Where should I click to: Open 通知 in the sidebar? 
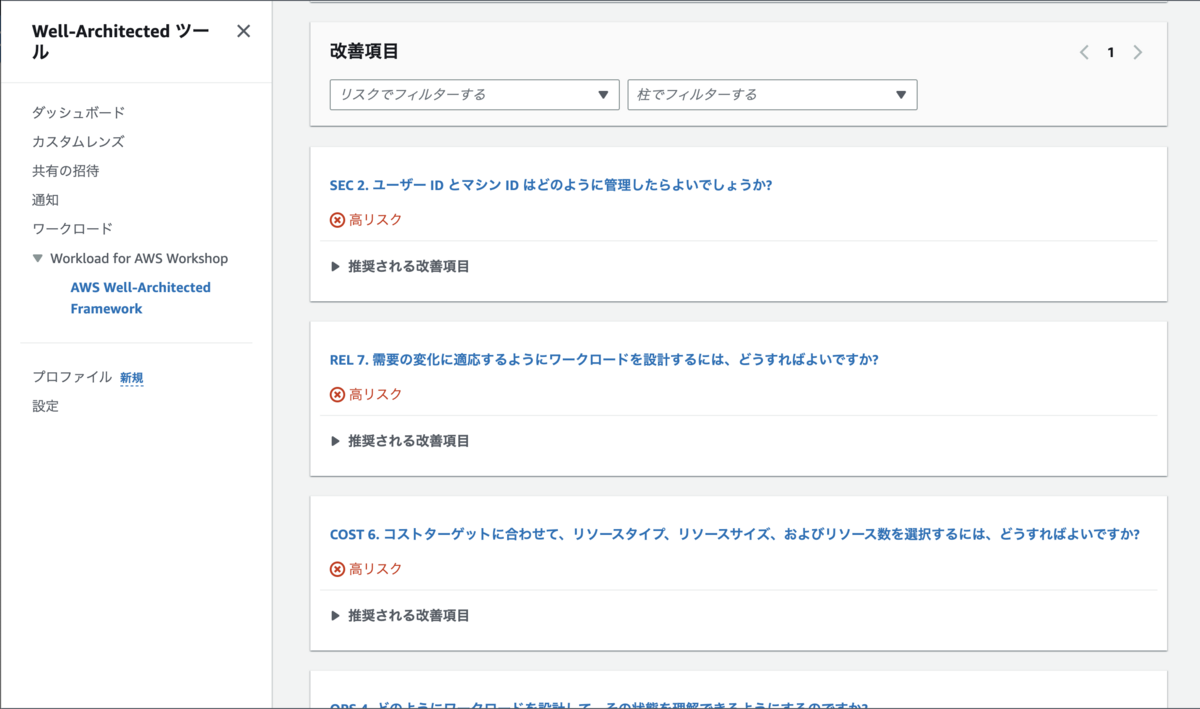[x=45, y=200]
